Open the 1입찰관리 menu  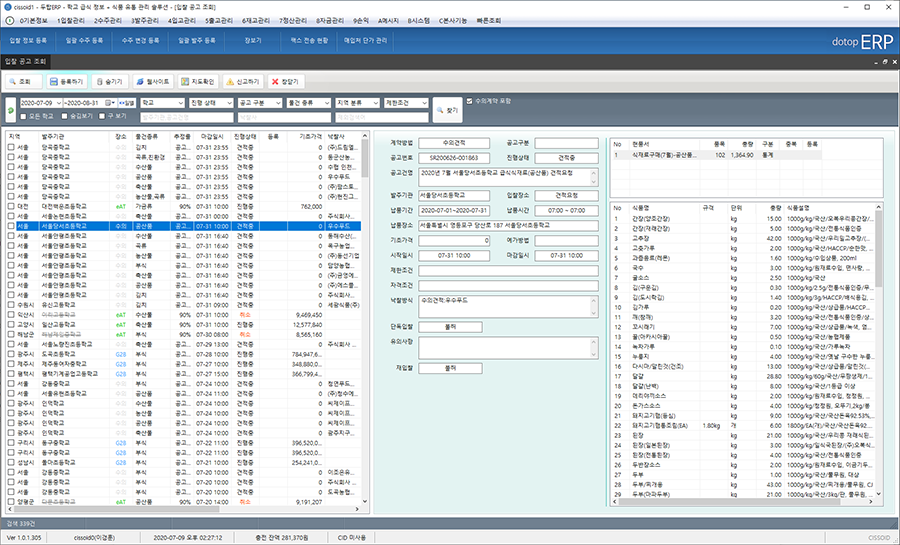point(72,20)
